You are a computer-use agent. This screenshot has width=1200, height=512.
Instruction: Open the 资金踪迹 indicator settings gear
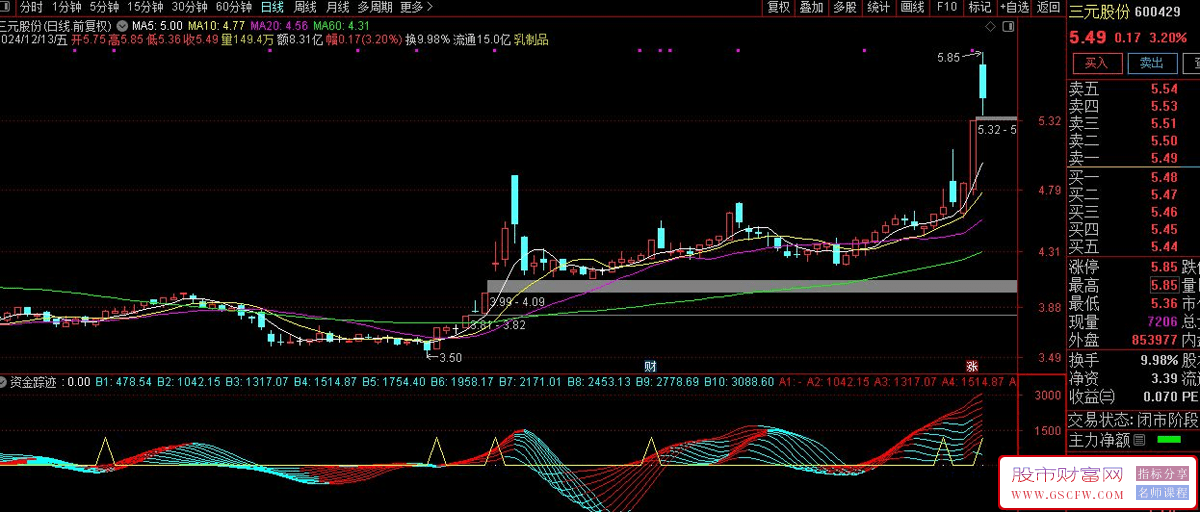click(x=4, y=382)
